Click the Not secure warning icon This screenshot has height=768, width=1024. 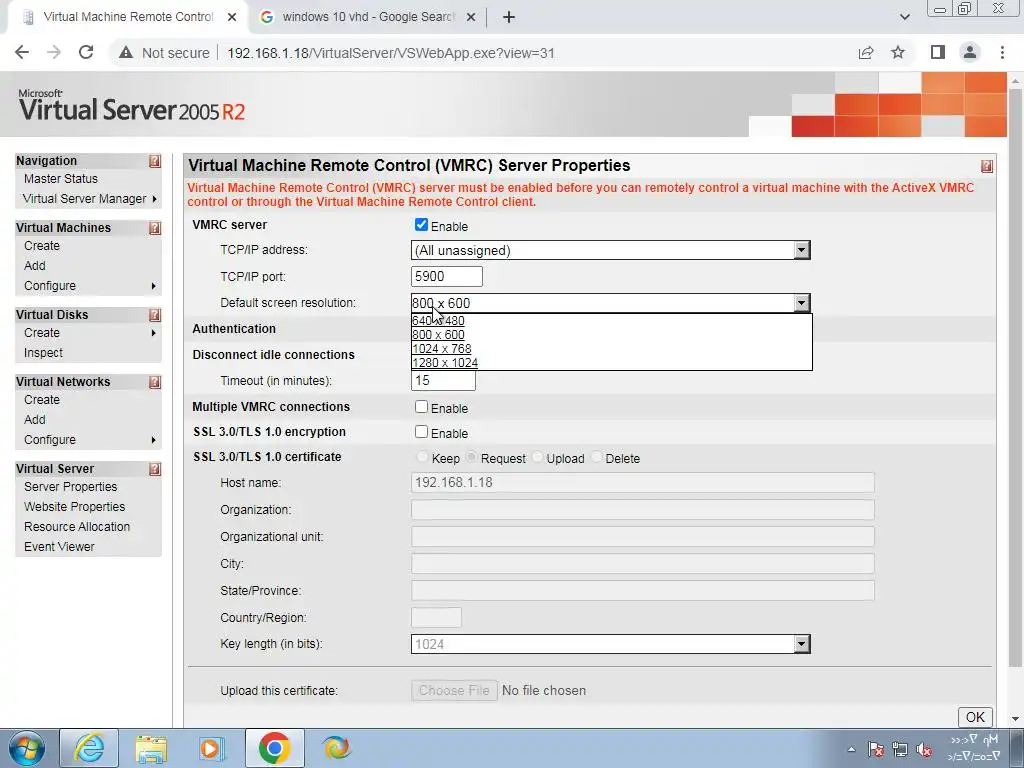(x=126, y=53)
